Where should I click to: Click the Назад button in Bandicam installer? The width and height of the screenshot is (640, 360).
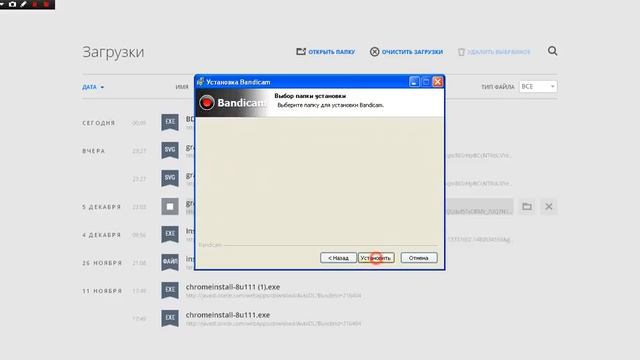(x=338, y=258)
